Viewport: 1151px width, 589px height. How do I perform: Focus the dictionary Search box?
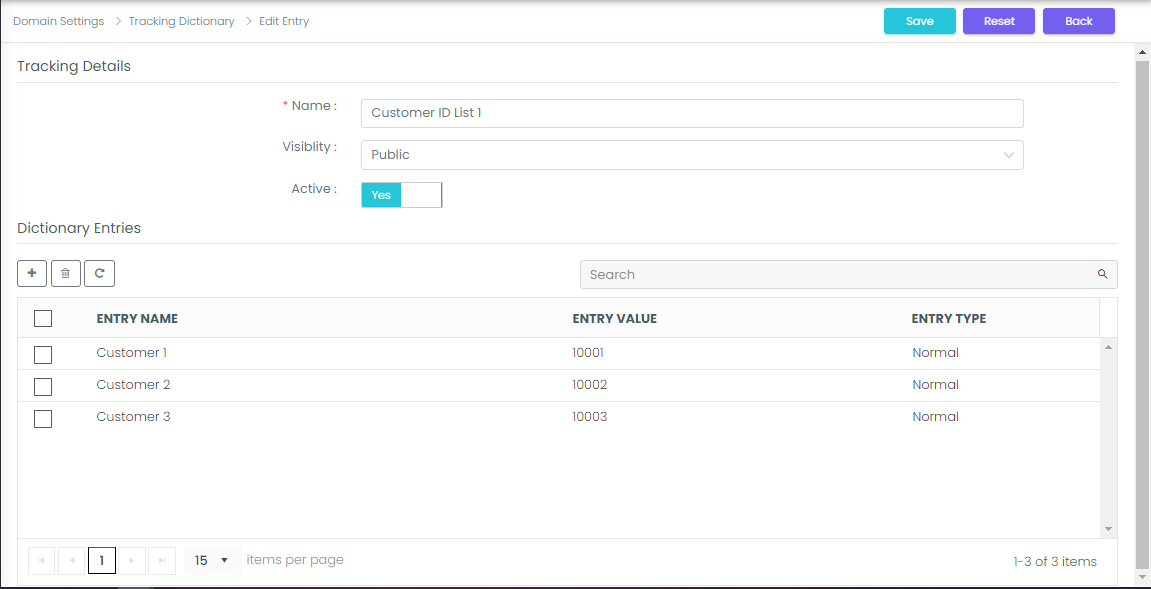click(x=849, y=274)
